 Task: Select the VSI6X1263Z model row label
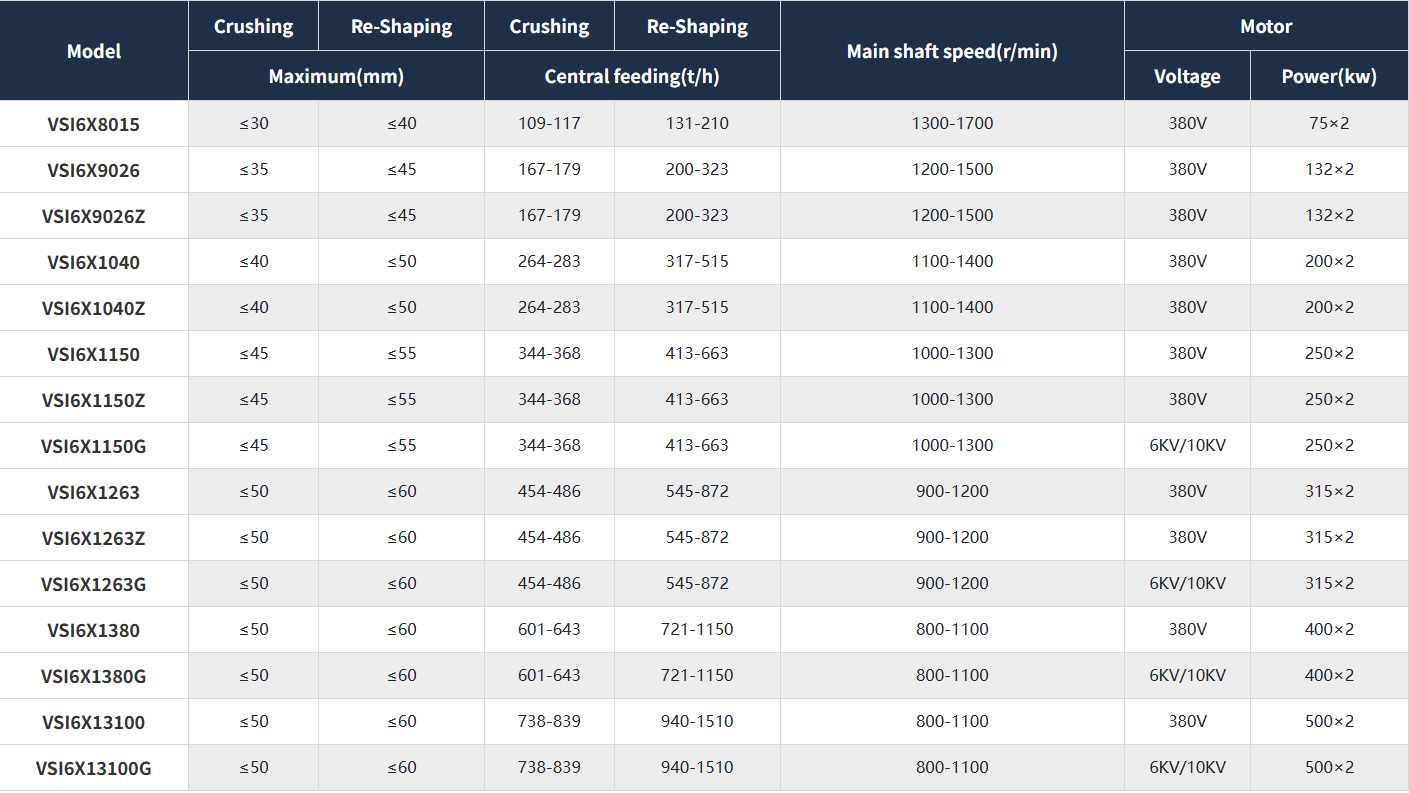[x=94, y=538]
